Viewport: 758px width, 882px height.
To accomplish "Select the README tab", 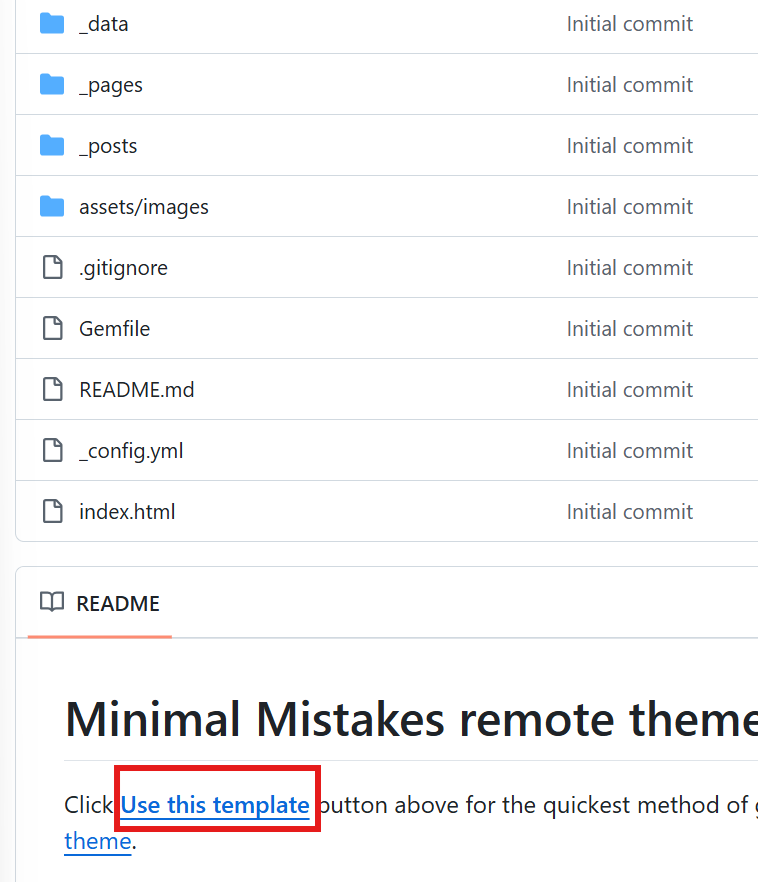I will (x=117, y=603).
